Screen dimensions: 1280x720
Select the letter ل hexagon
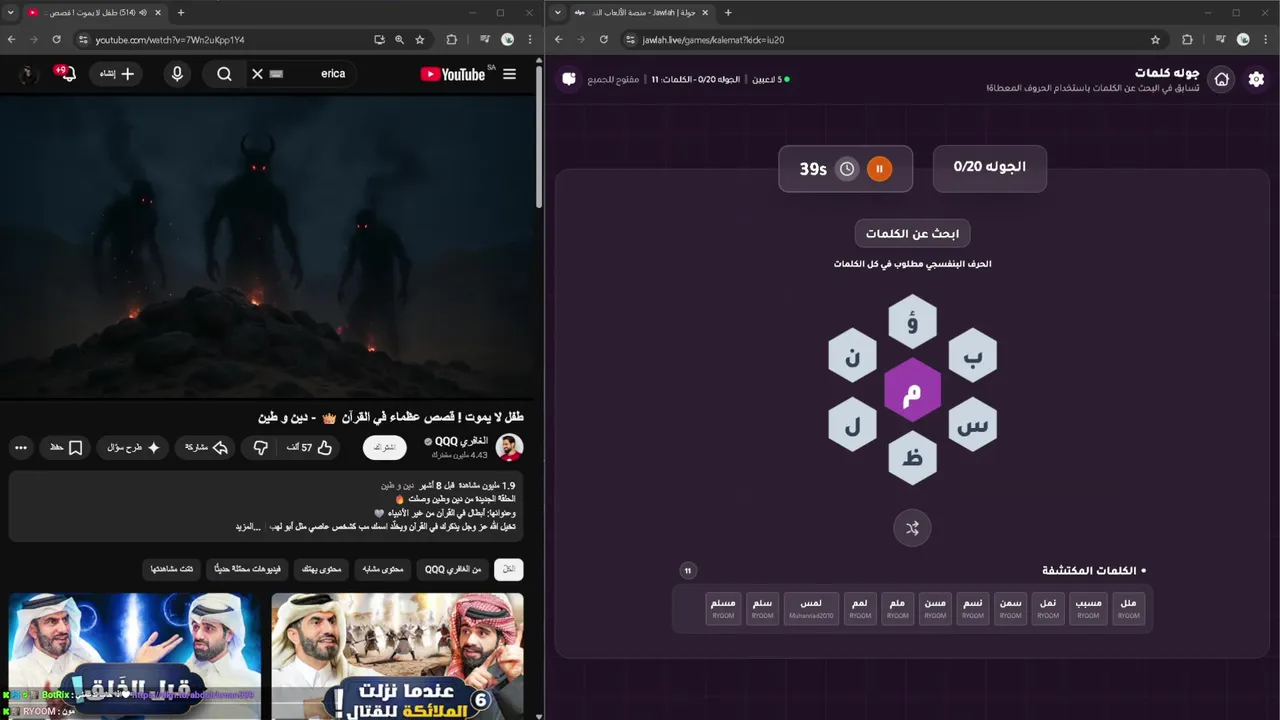pyautogui.click(x=852, y=425)
